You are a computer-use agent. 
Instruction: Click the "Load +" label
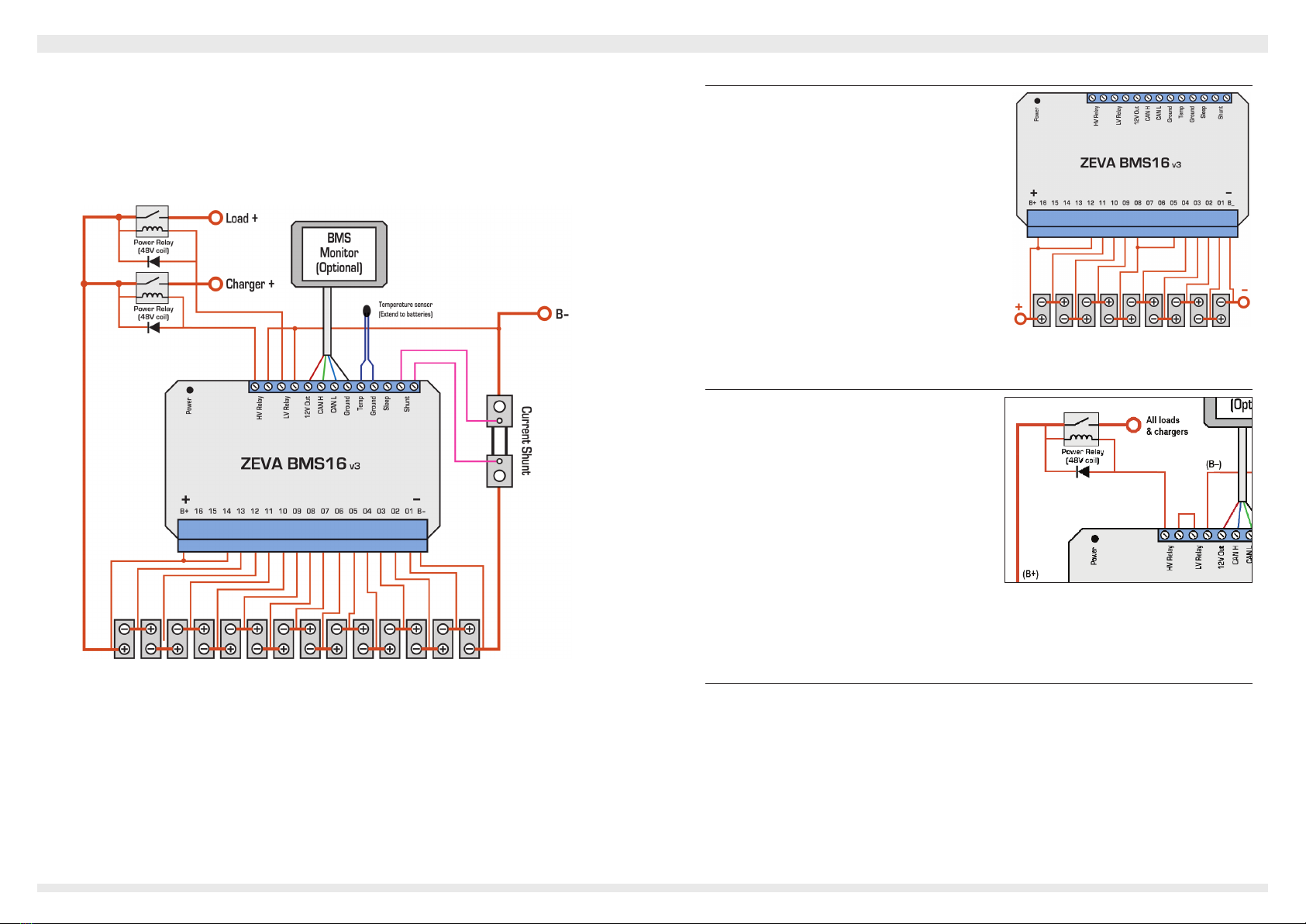point(242,219)
